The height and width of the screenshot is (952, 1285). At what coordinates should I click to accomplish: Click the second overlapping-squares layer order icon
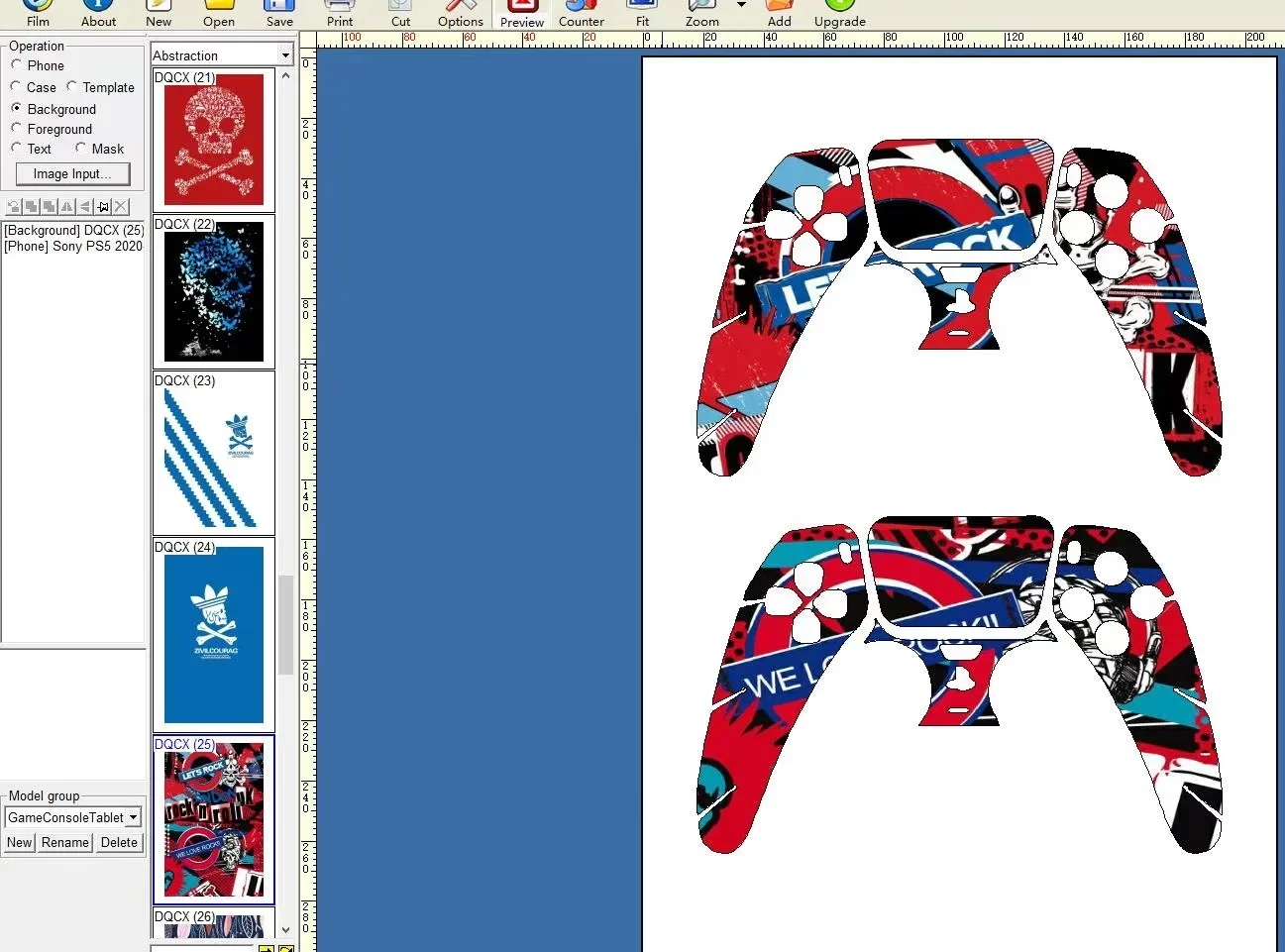(x=50, y=206)
